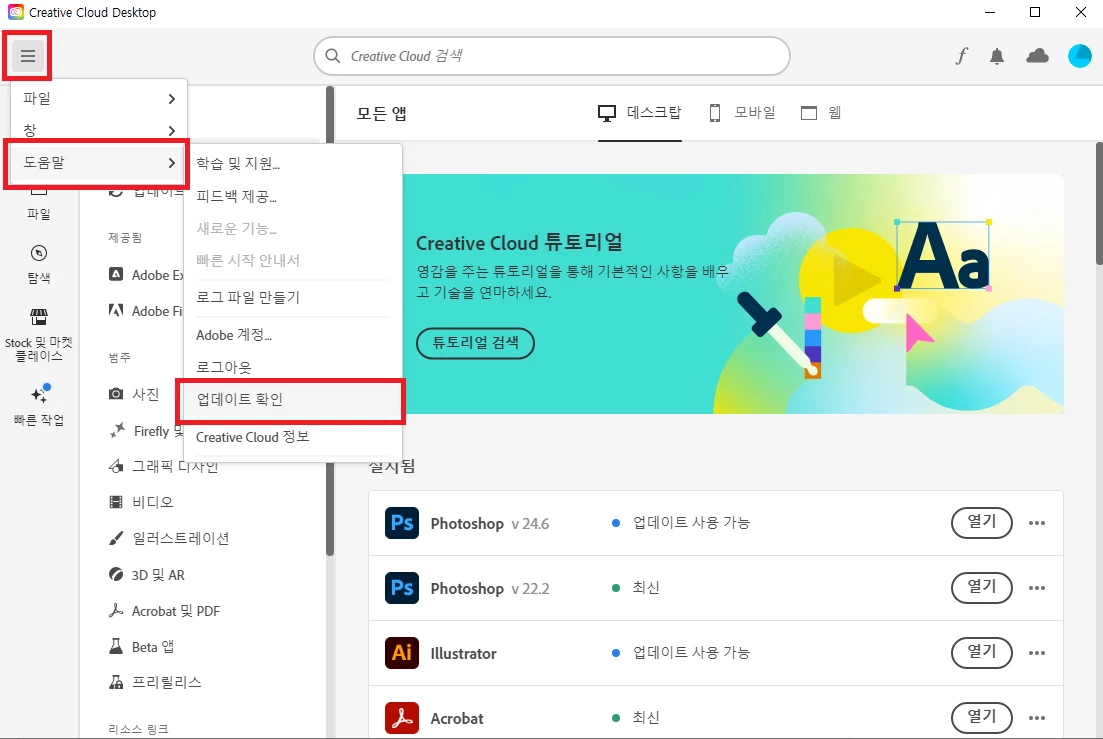Click the Creative Cloud 검색 field

coord(552,56)
